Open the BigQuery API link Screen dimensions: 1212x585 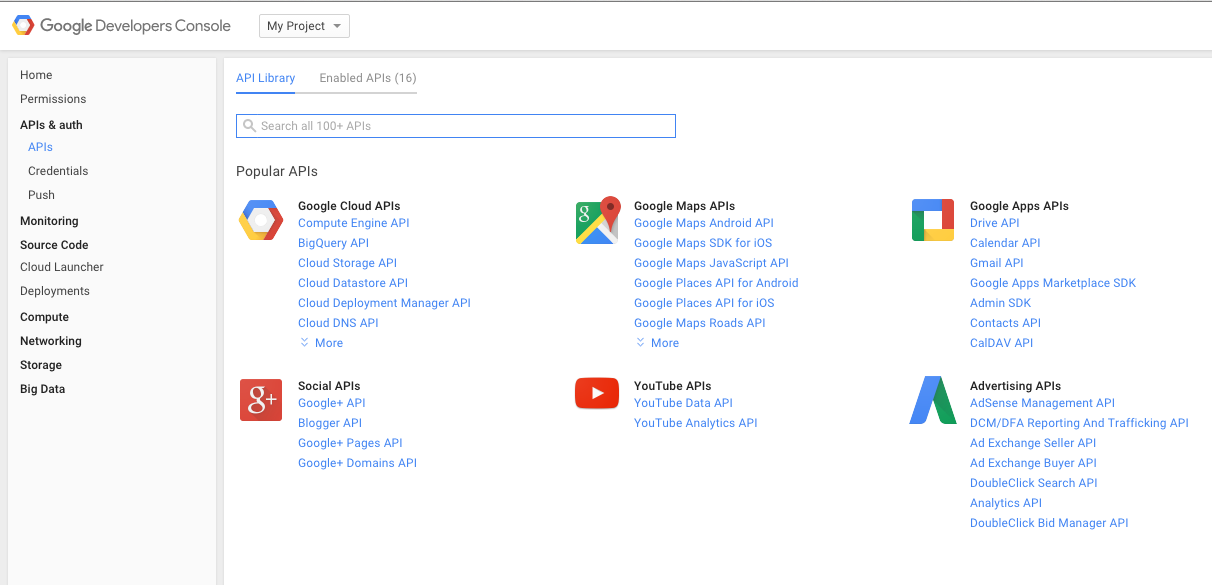tap(333, 243)
